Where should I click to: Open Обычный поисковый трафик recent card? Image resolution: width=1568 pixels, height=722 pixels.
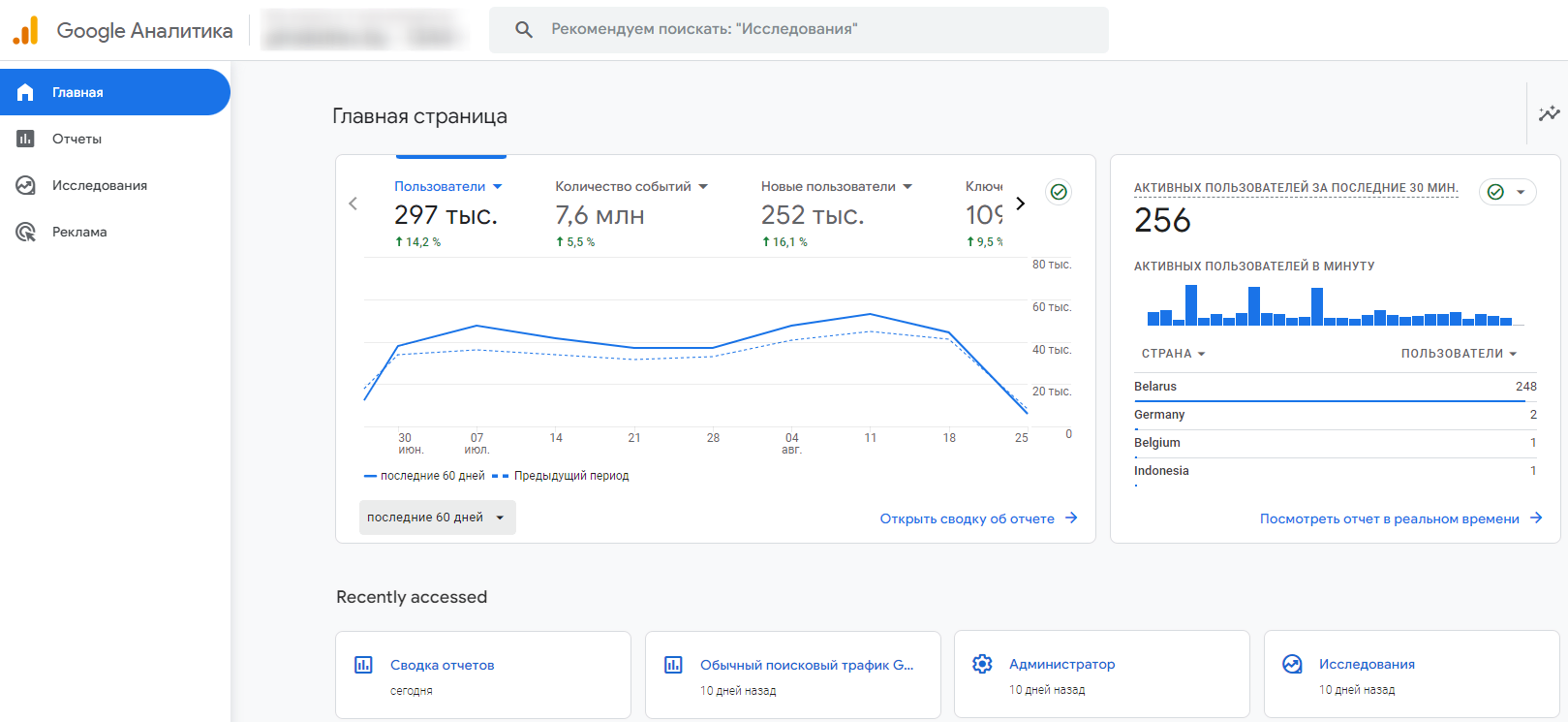[x=793, y=675]
